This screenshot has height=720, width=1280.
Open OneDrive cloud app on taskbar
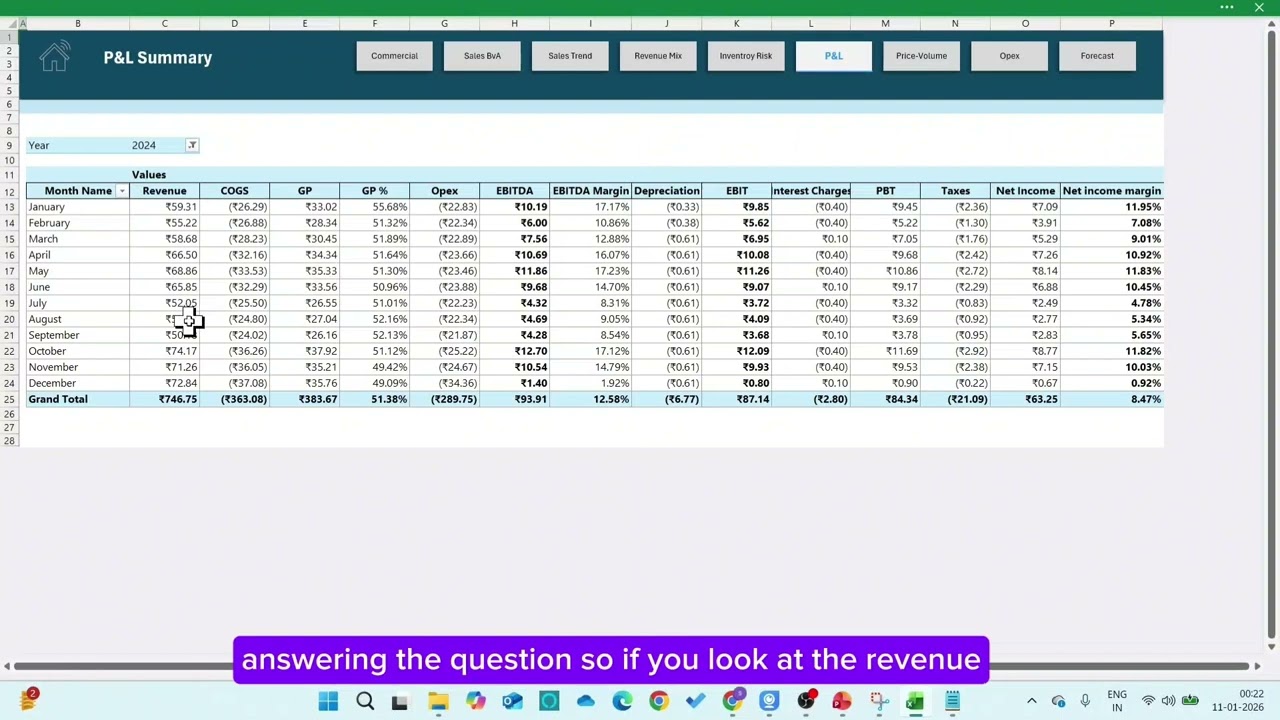tap(585, 702)
